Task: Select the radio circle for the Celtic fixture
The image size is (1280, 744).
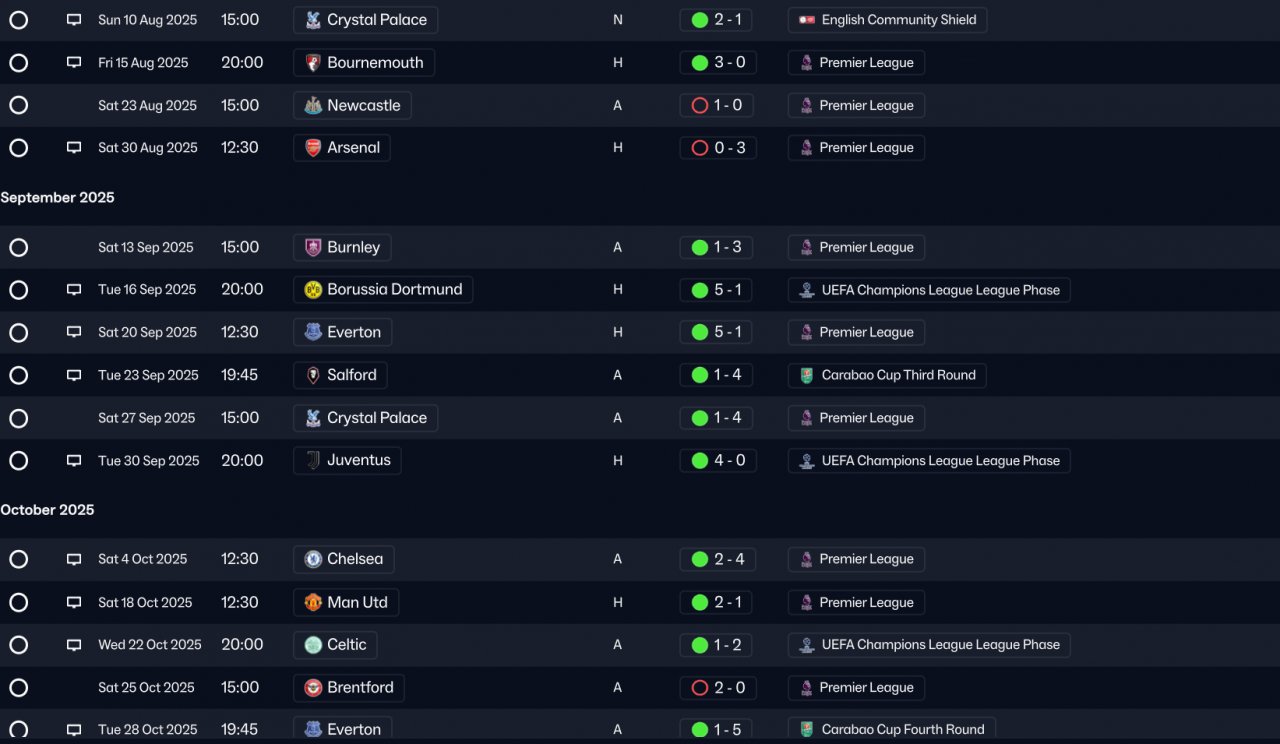Action: click(x=18, y=645)
